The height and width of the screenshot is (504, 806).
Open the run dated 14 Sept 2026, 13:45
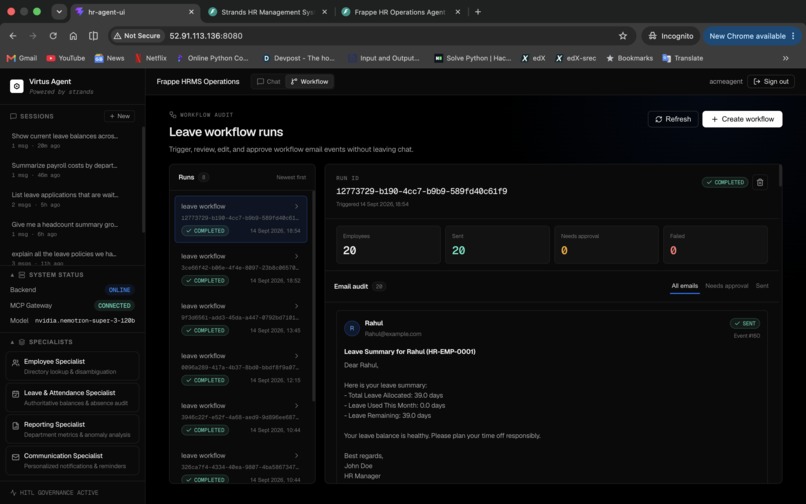[x=241, y=318]
